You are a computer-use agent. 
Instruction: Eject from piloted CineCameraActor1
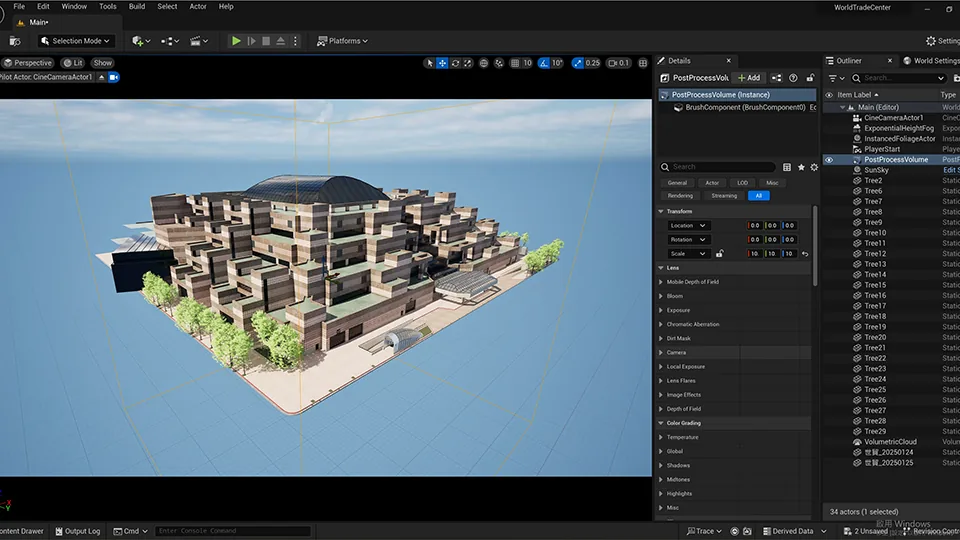(x=102, y=77)
